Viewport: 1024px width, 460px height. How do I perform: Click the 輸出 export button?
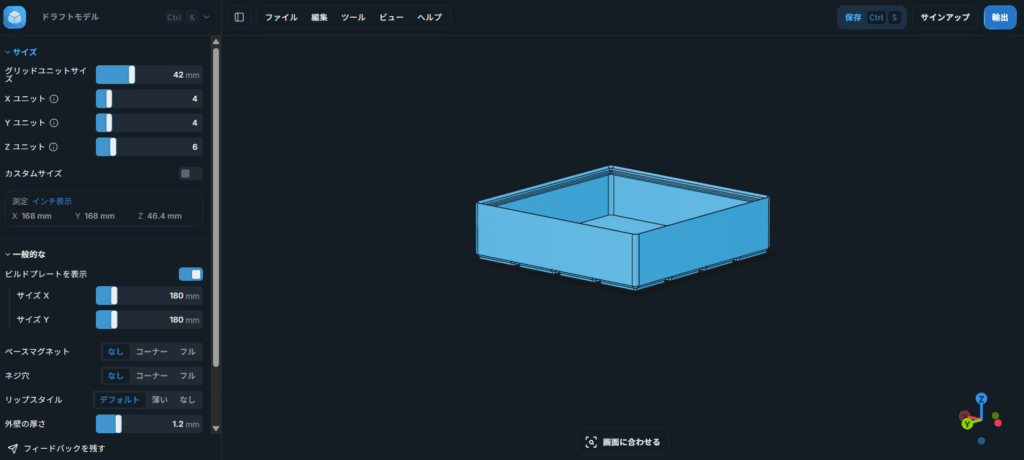[x=1000, y=18]
